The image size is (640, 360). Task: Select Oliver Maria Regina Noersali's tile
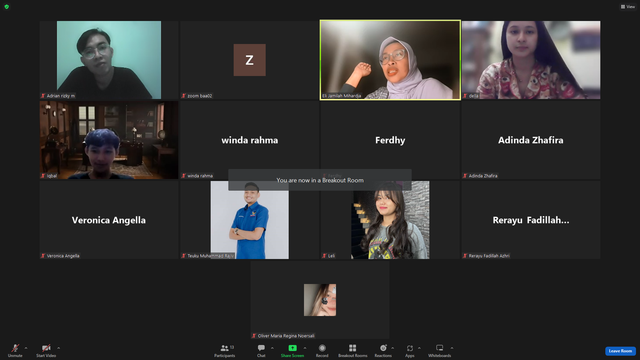320,300
